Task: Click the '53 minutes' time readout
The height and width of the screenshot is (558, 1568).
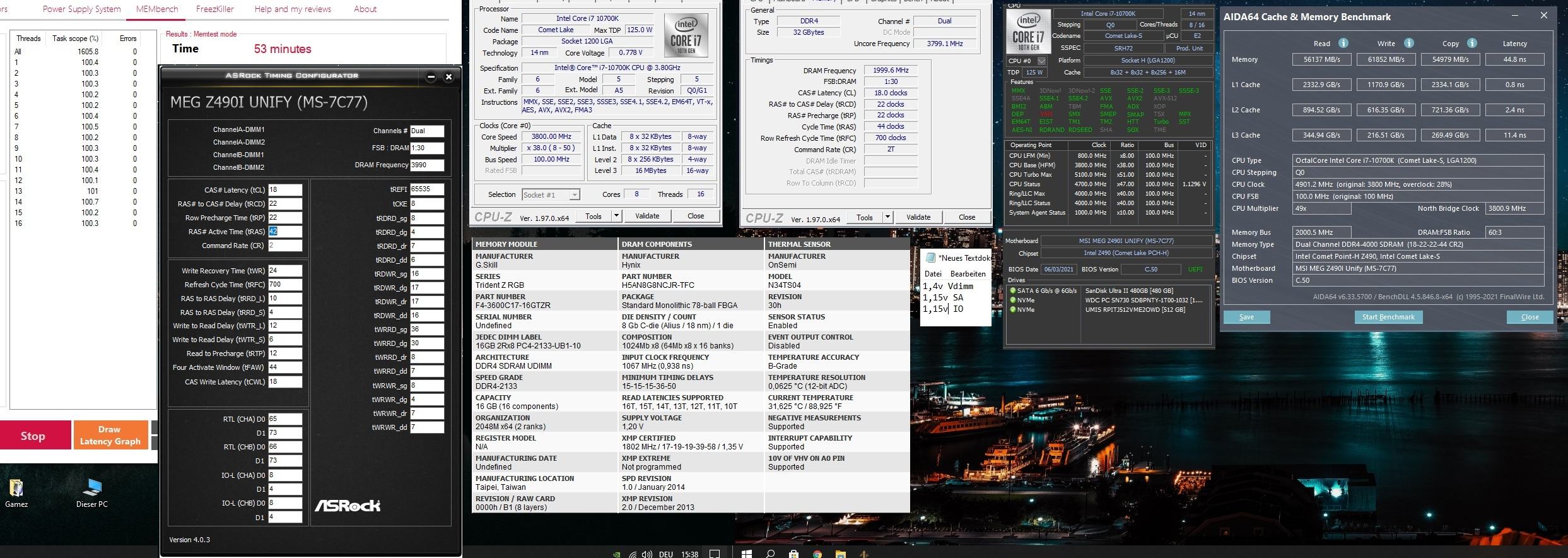Action: (283, 49)
